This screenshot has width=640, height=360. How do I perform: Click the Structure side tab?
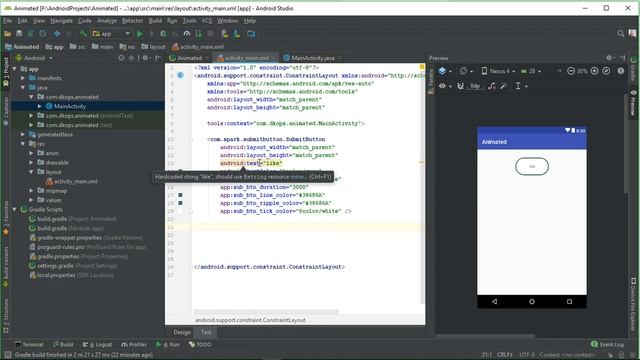coord(6,315)
